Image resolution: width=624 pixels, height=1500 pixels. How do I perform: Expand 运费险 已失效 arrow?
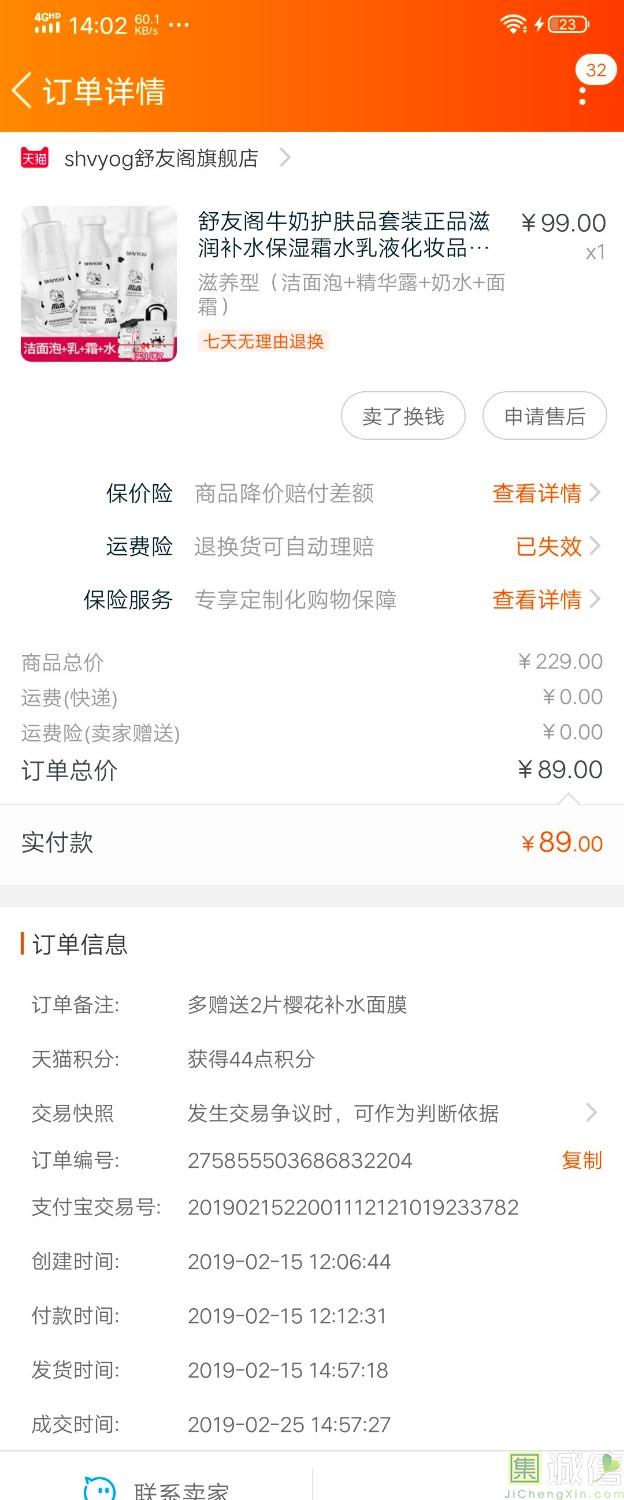595,546
